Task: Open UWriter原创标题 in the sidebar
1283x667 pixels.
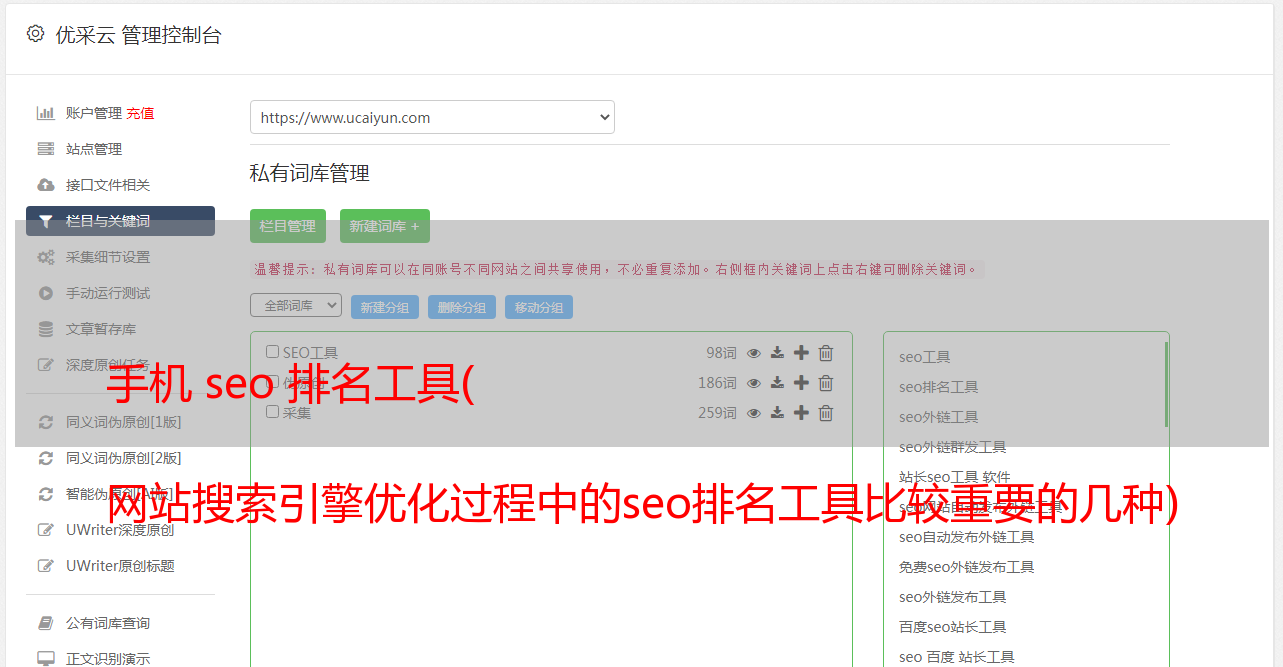Action: coord(120,566)
